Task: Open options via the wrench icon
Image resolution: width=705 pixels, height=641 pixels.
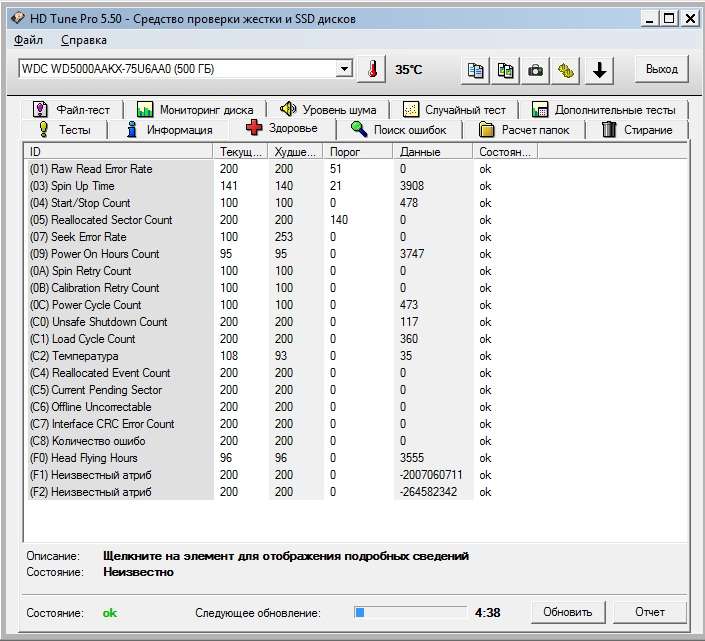Action: [x=566, y=70]
